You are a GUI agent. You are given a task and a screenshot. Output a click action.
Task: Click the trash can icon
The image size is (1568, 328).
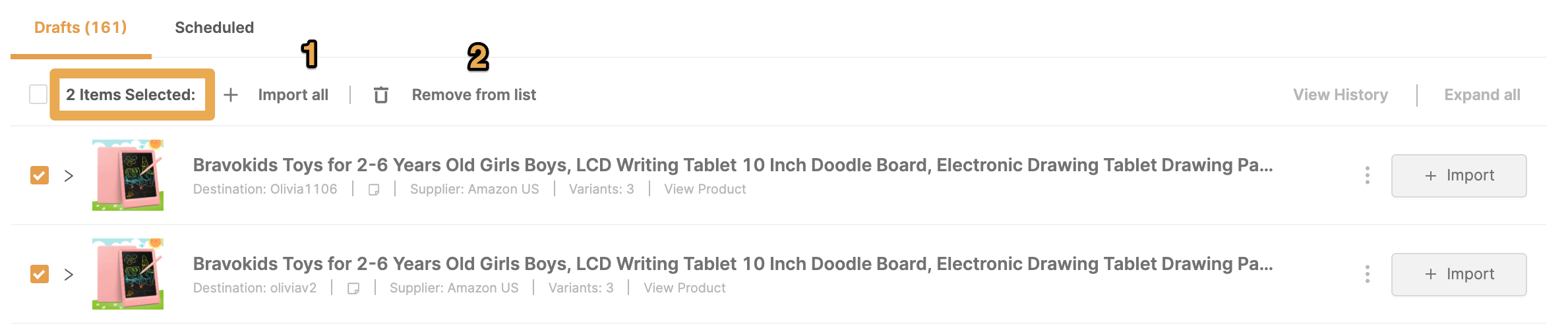(380, 95)
